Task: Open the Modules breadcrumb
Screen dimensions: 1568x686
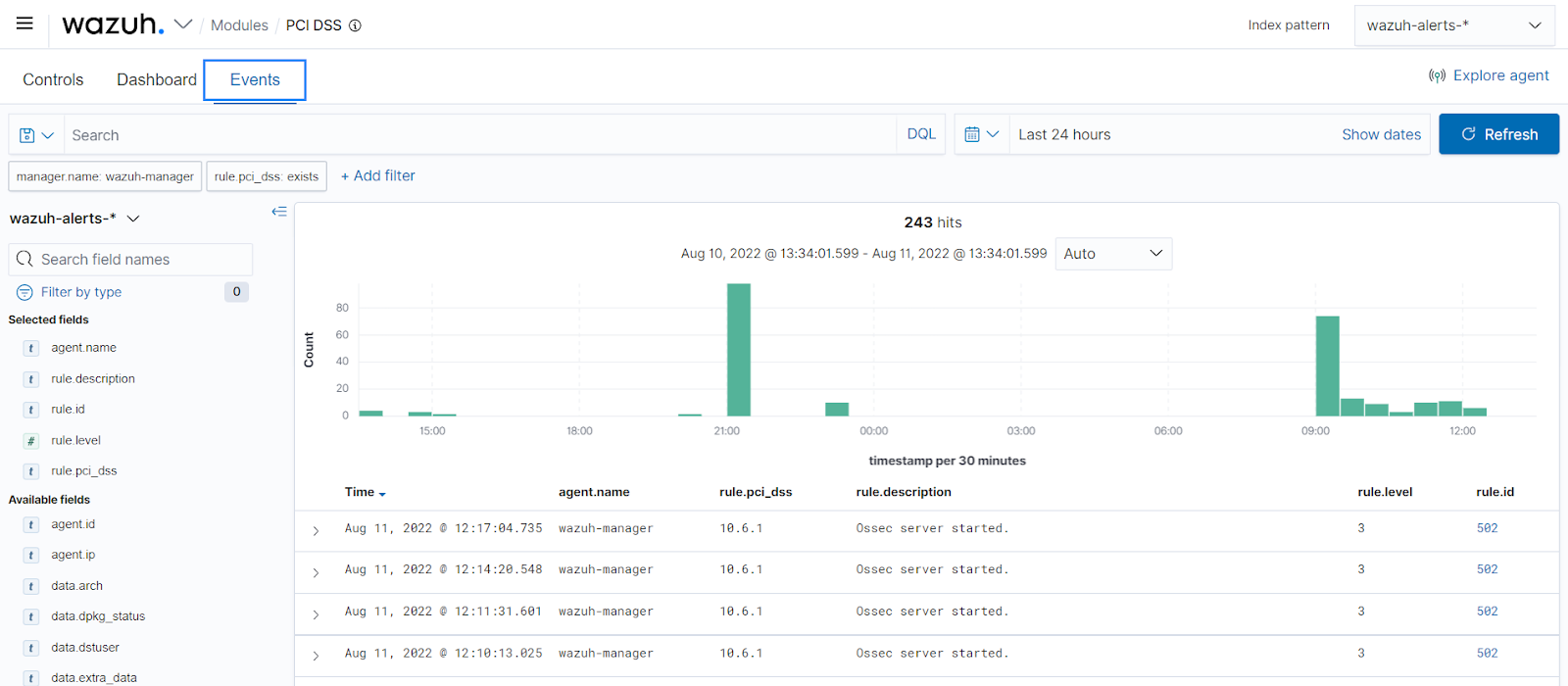Action: (239, 25)
